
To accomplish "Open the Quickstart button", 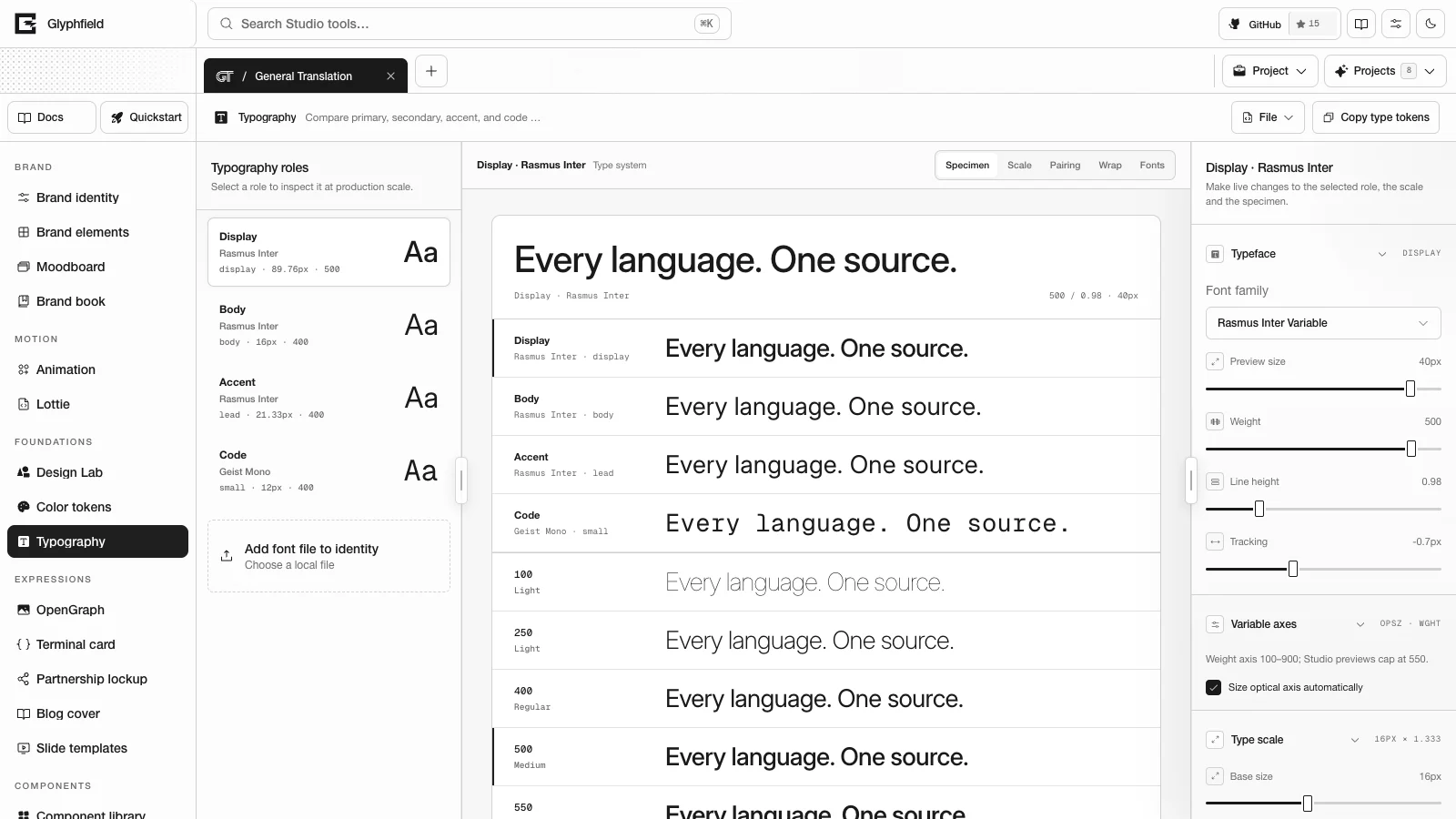I will [x=145, y=117].
